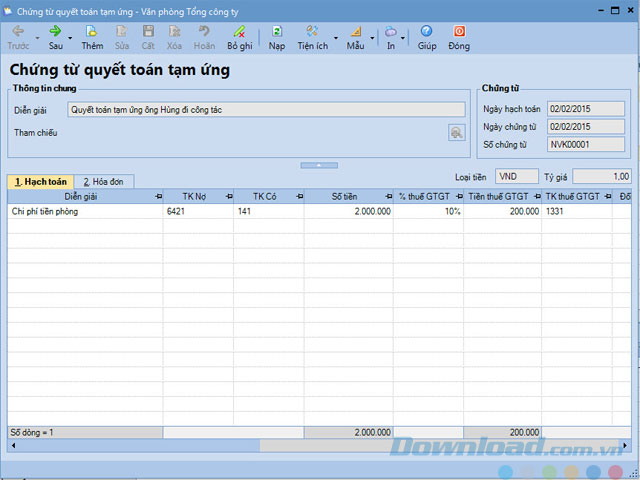Click the Tham chiếu reference search icon
Screen dimensions: 640x480
pos(456,133)
